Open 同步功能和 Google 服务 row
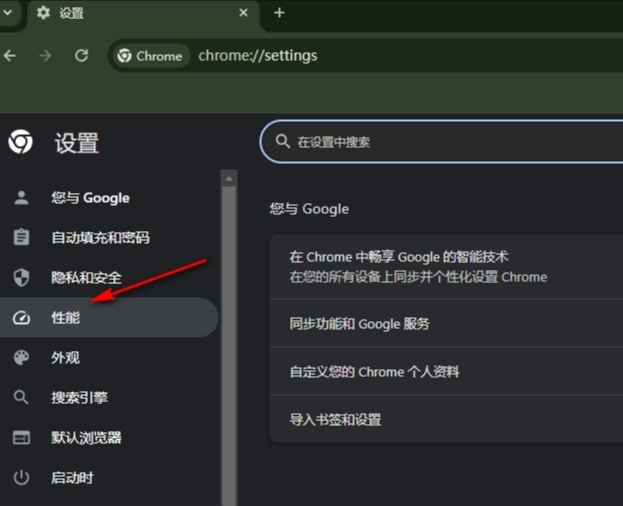Viewport: 623px width, 506px height. (x=446, y=323)
